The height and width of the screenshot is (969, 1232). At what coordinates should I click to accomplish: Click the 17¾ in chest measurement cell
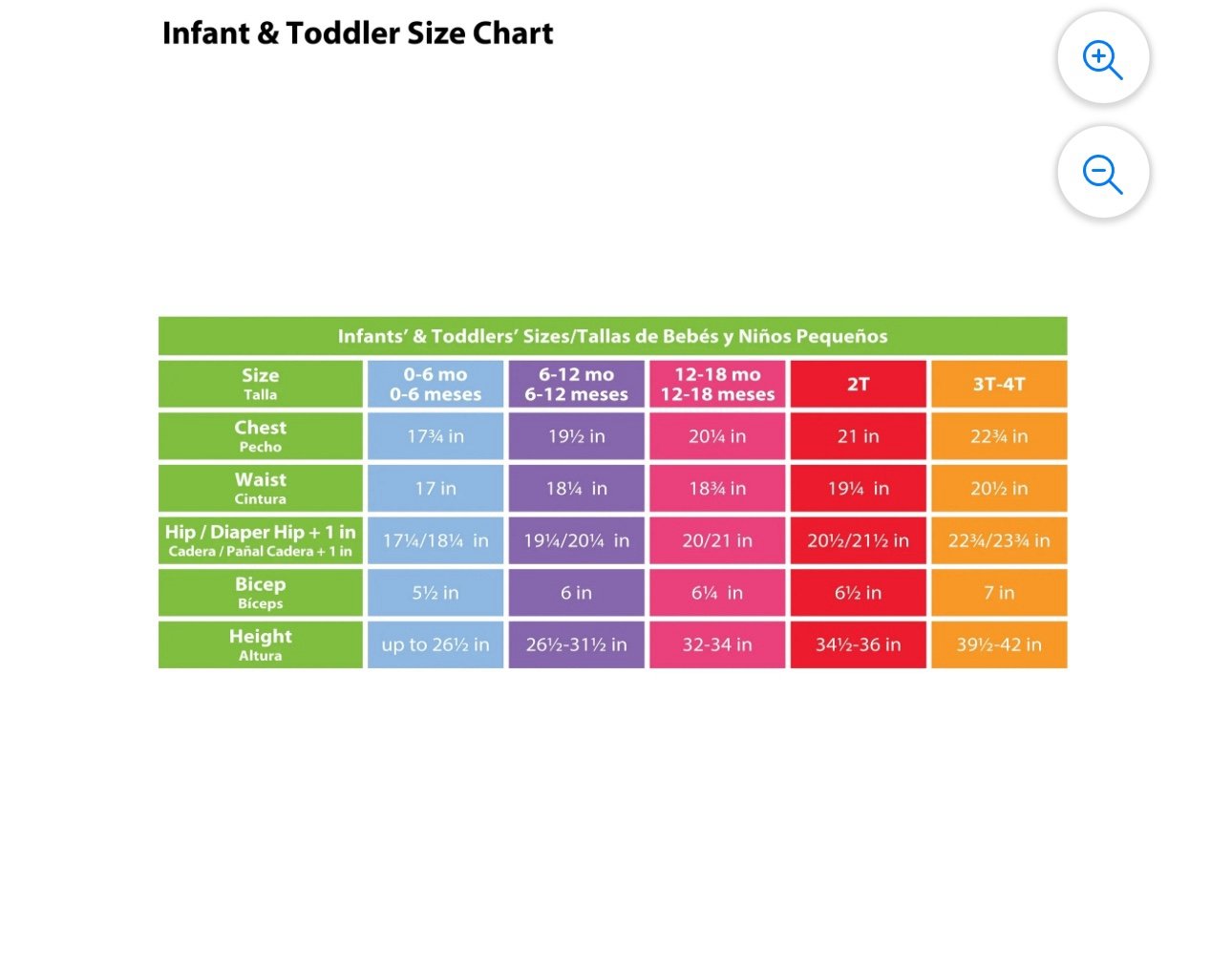click(x=435, y=436)
